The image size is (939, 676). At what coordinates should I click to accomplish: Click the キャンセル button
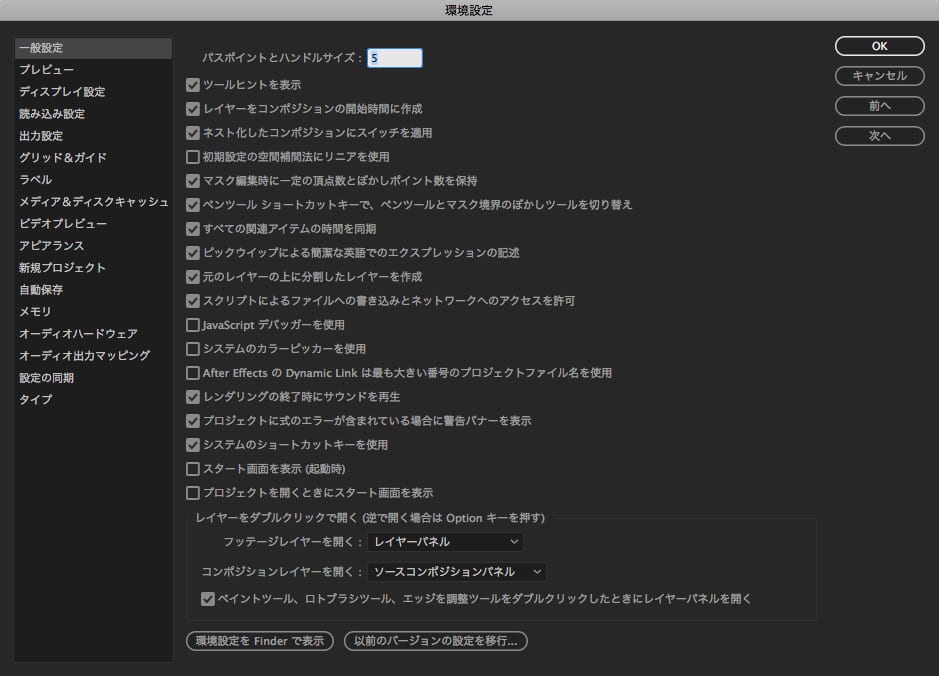(877, 76)
